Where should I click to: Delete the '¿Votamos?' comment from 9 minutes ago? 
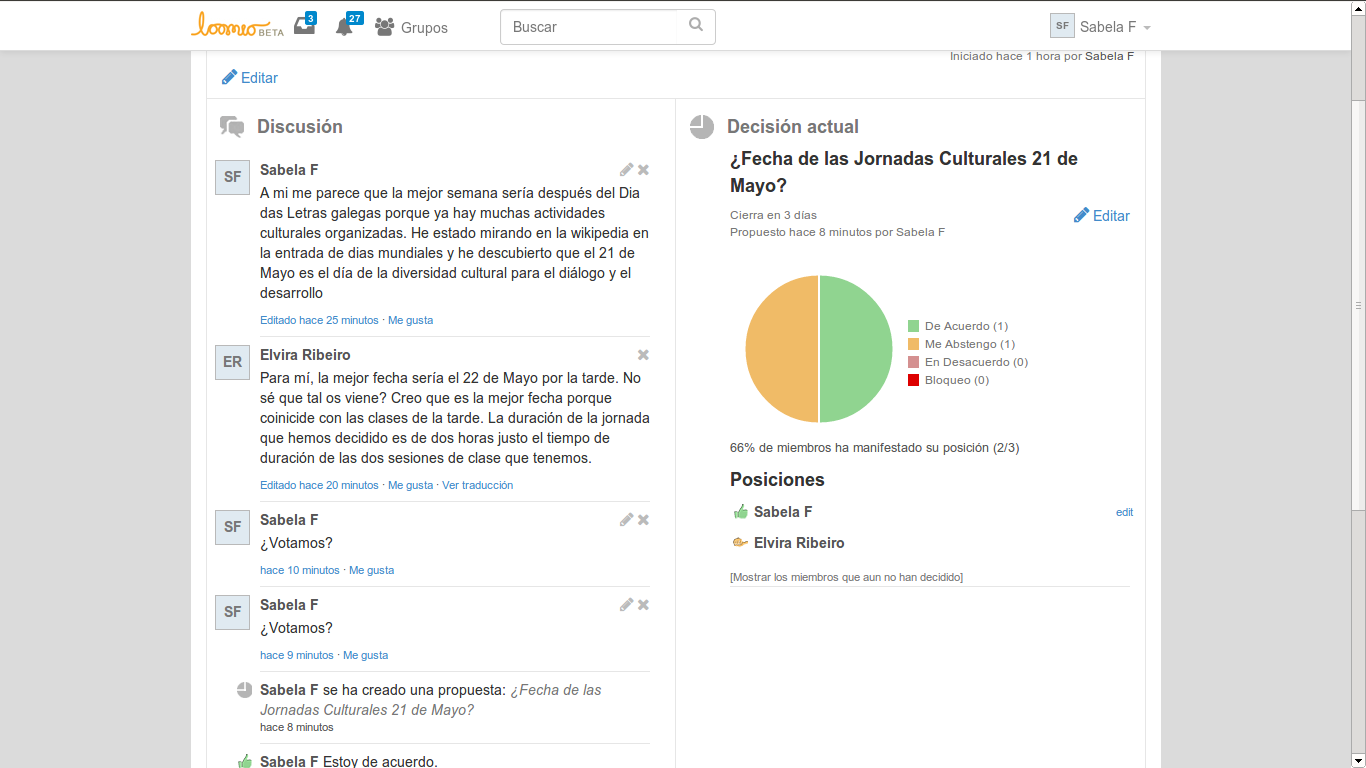tap(643, 605)
